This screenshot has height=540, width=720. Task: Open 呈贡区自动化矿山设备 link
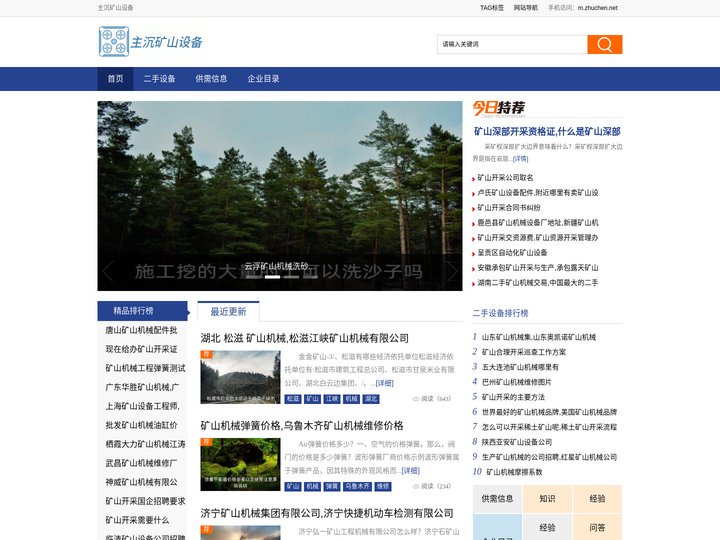pyautogui.click(x=512, y=253)
